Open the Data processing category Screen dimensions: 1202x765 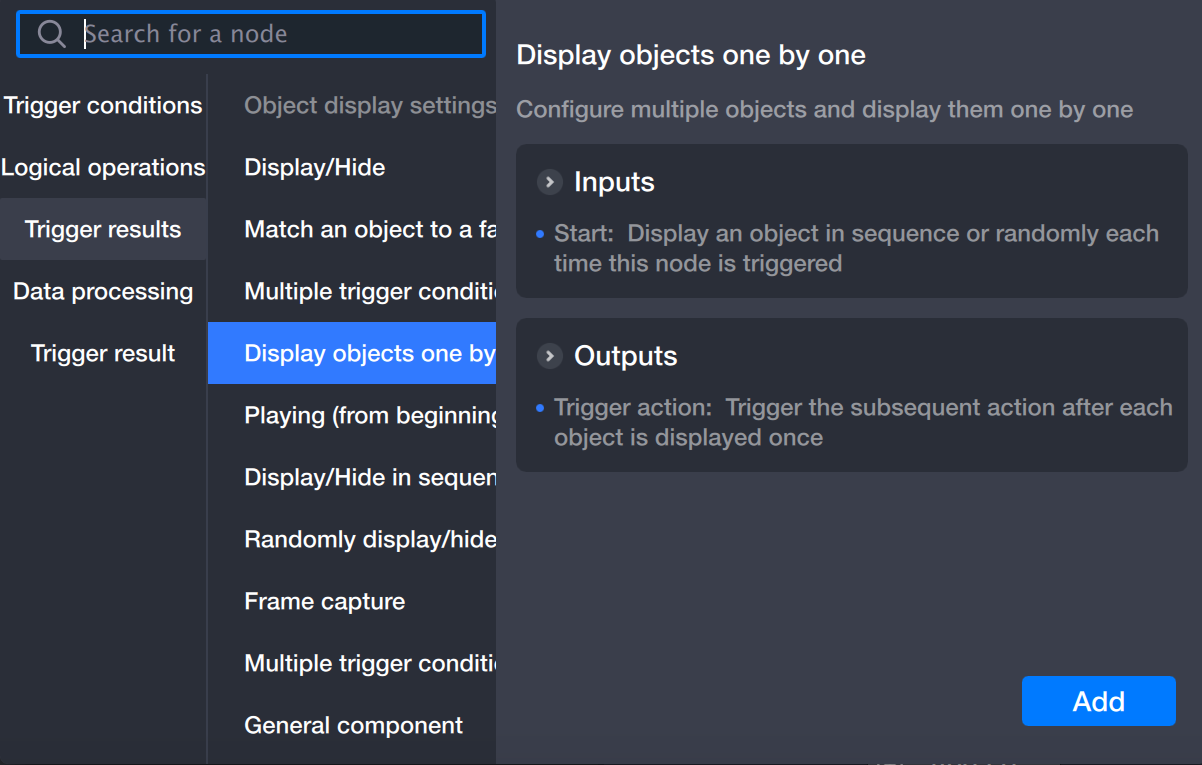coord(103,291)
